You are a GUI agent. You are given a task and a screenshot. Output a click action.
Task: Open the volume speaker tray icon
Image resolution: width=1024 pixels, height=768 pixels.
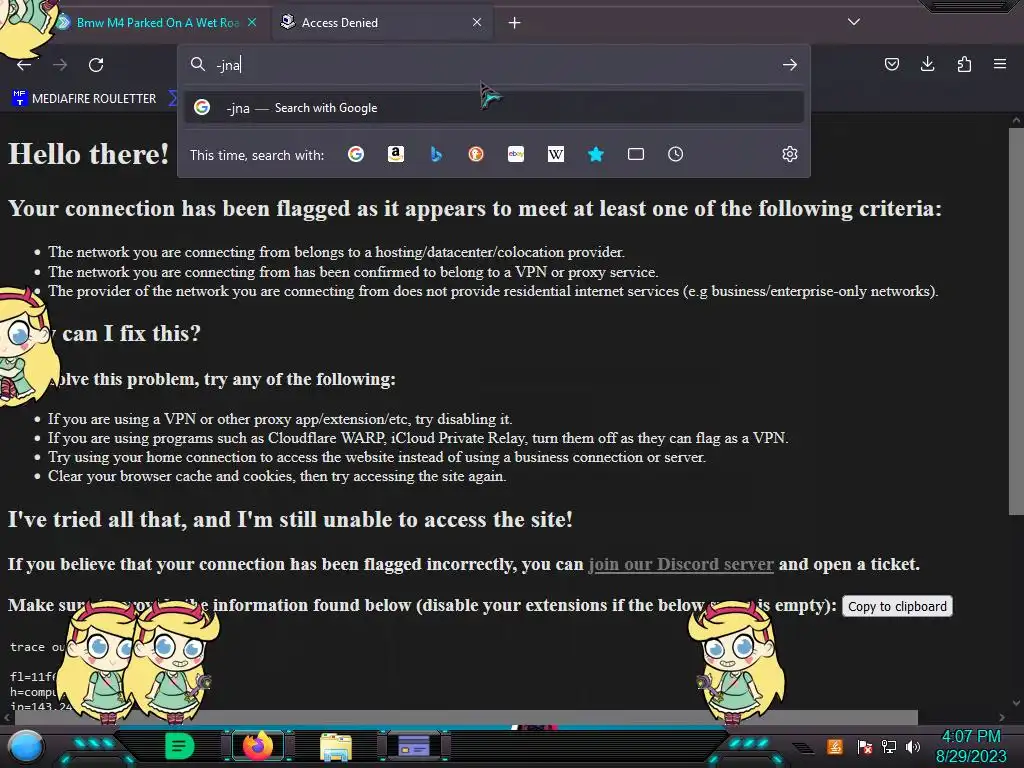pyautogui.click(x=912, y=746)
